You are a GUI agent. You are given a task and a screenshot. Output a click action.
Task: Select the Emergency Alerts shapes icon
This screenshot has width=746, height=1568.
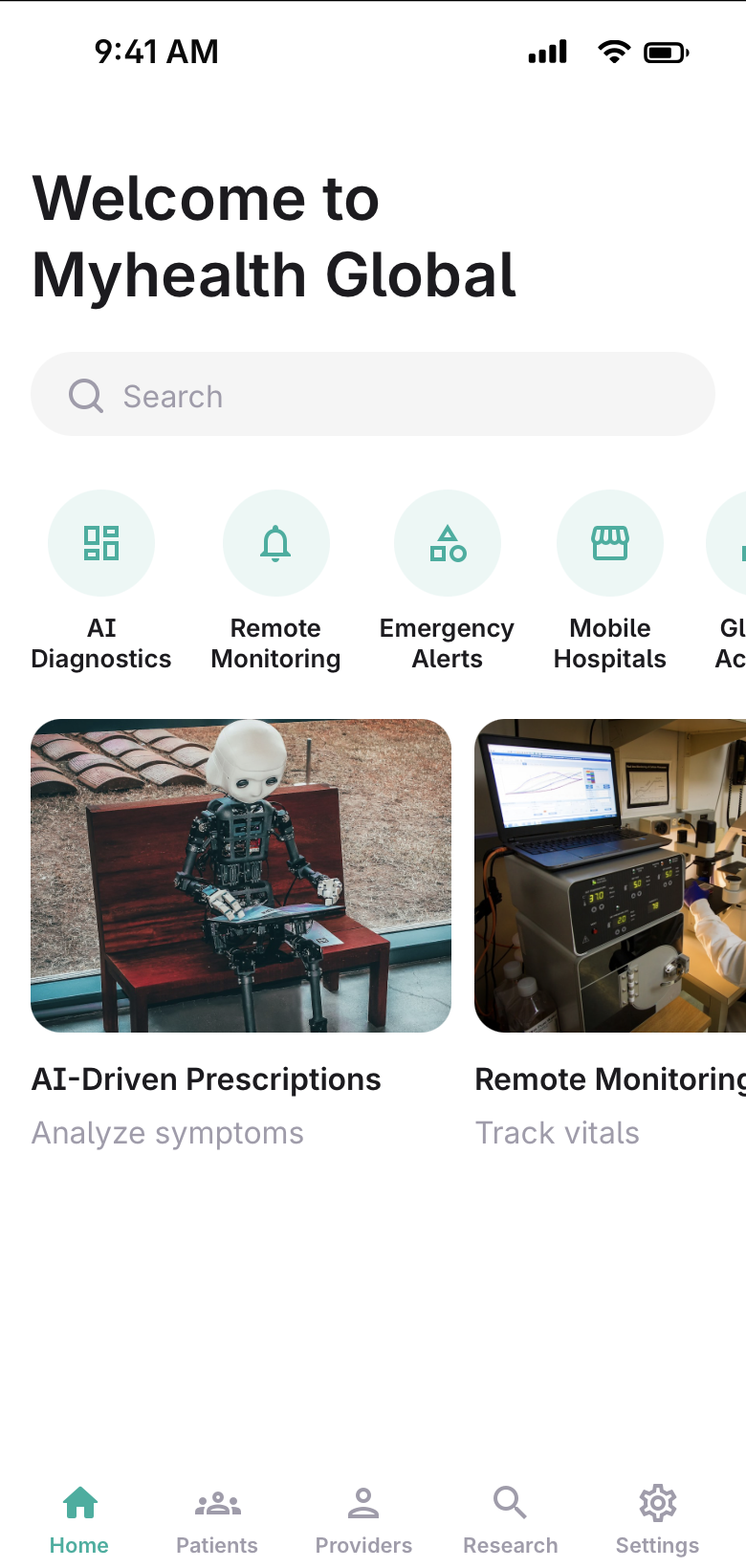(448, 543)
